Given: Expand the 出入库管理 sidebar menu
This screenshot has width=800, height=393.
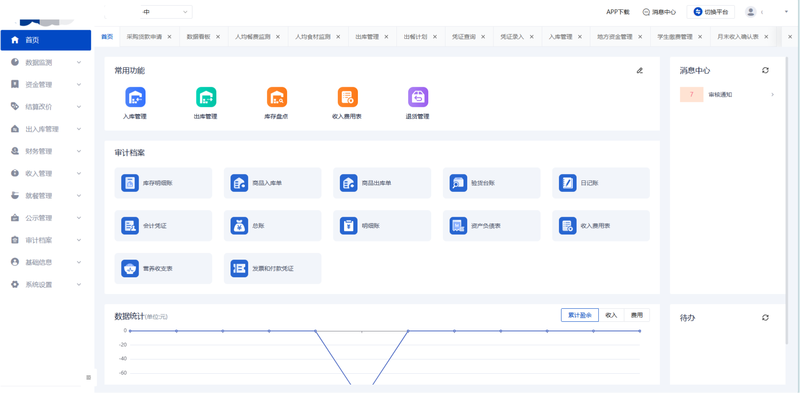Looking at the screenshot, I should (46, 129).
